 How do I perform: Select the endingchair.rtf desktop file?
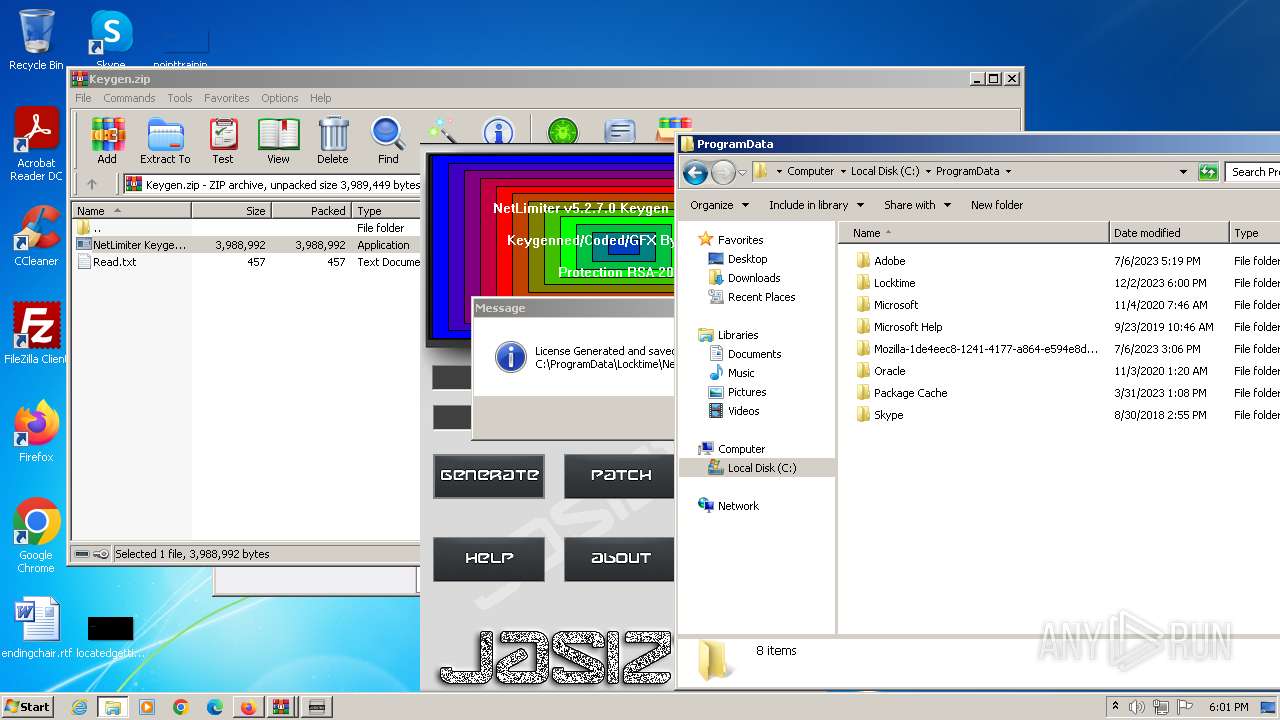tap(37, 628)
